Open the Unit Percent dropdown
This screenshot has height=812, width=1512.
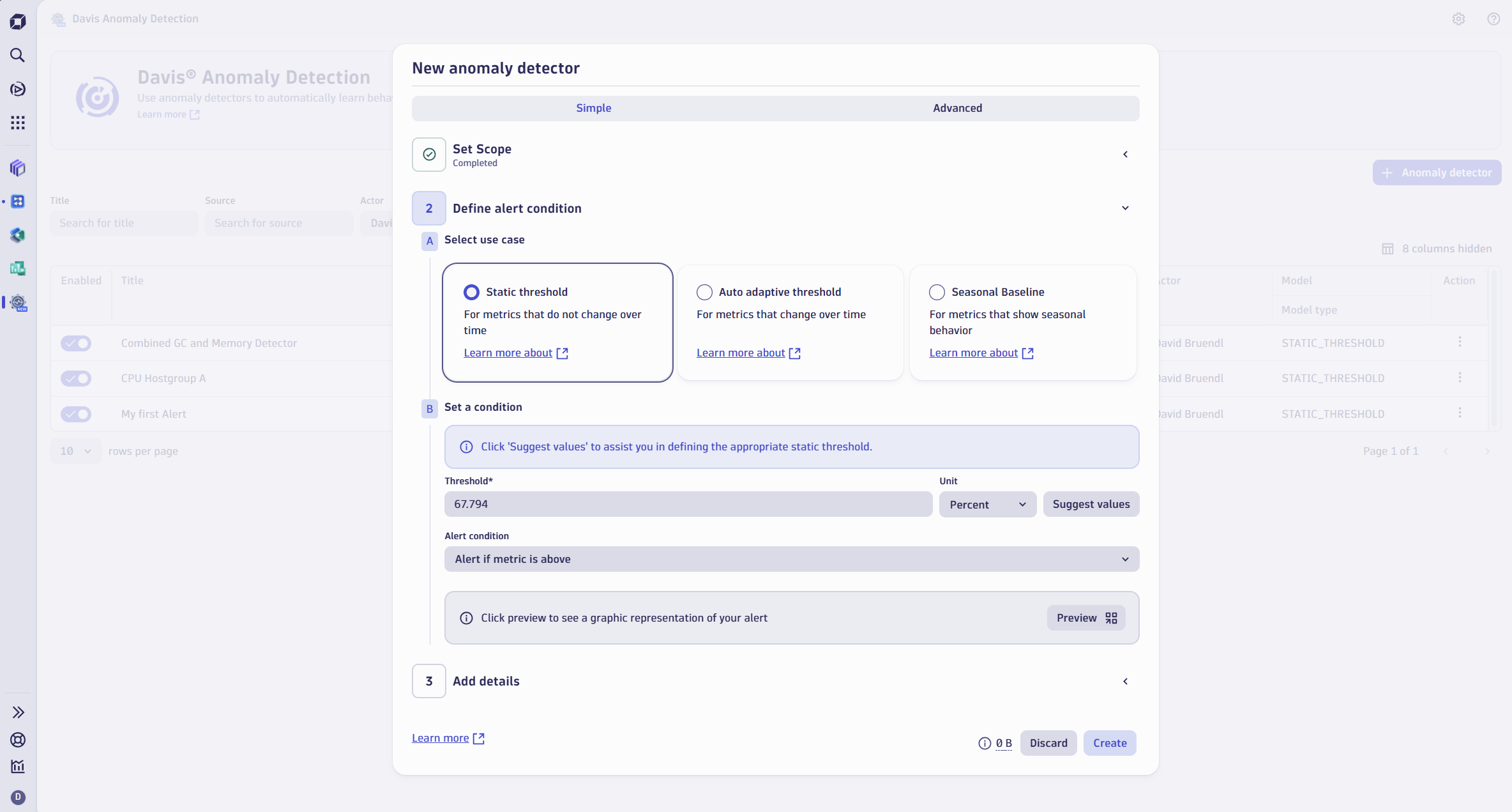pyautogui.click(x=988, y=505)
